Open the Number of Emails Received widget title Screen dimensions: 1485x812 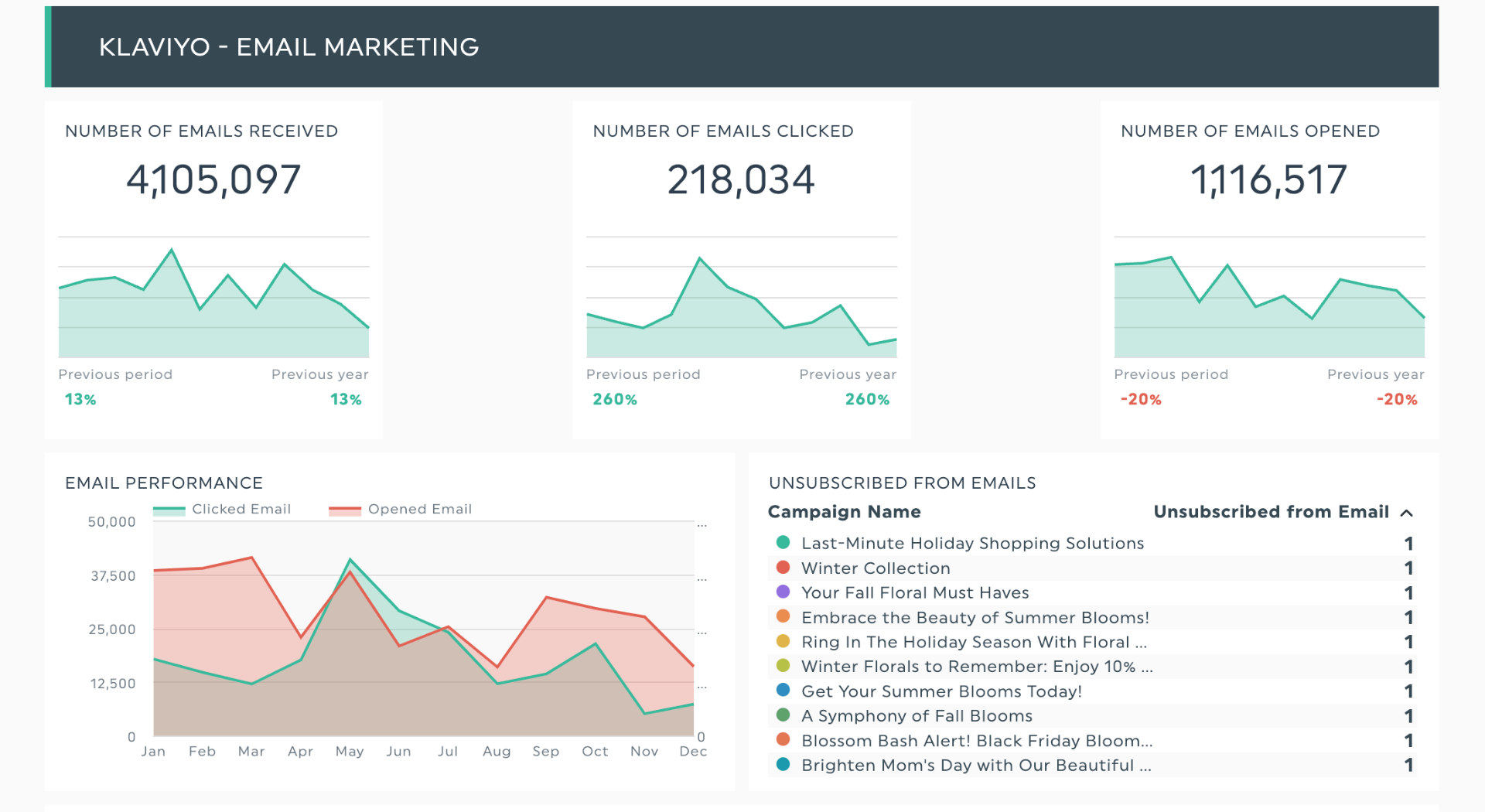click(x=201, y=131)
